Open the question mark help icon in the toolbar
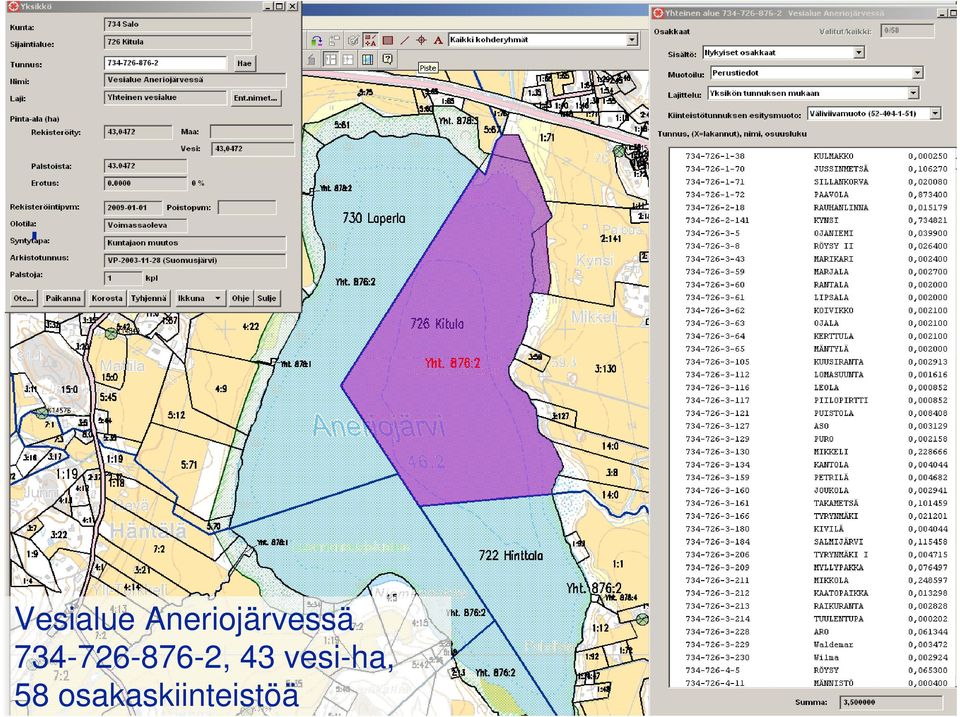 [x=387, y=59]
